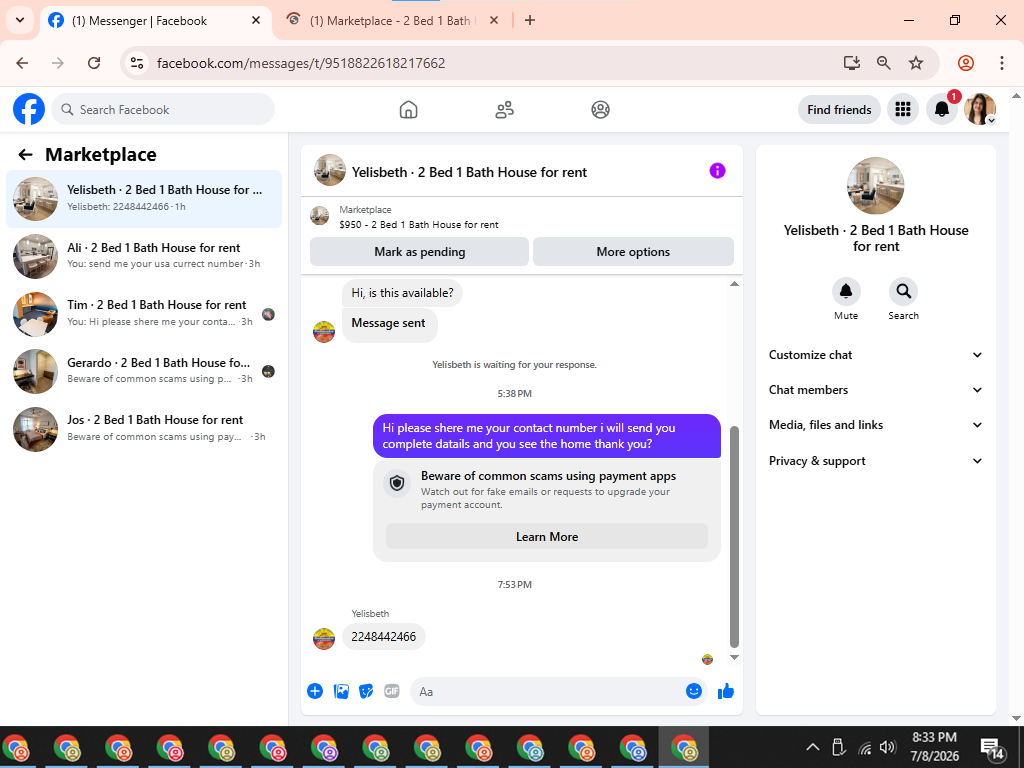Show hidden system tray icons

pos(812,747)
